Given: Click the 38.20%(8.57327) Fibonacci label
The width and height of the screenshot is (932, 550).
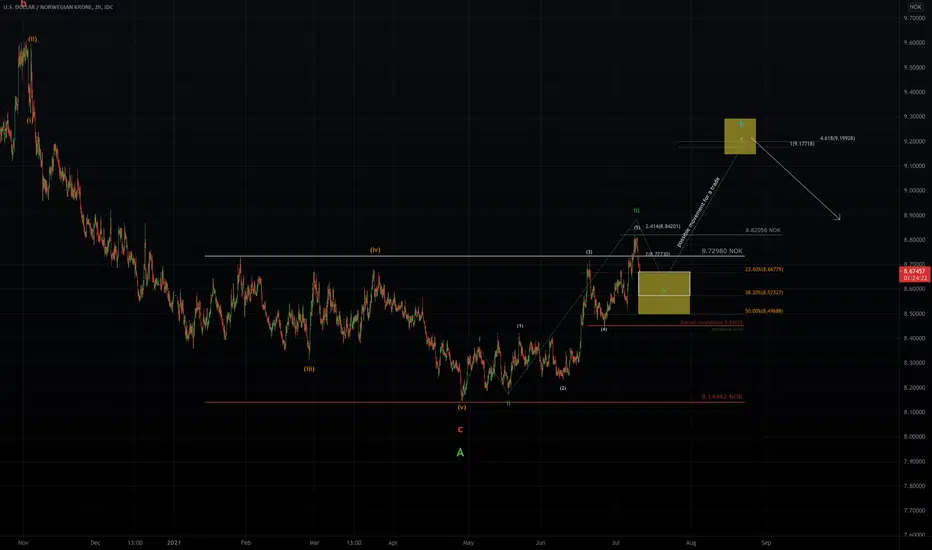Looking at the screenshot, I should (764, 293).
